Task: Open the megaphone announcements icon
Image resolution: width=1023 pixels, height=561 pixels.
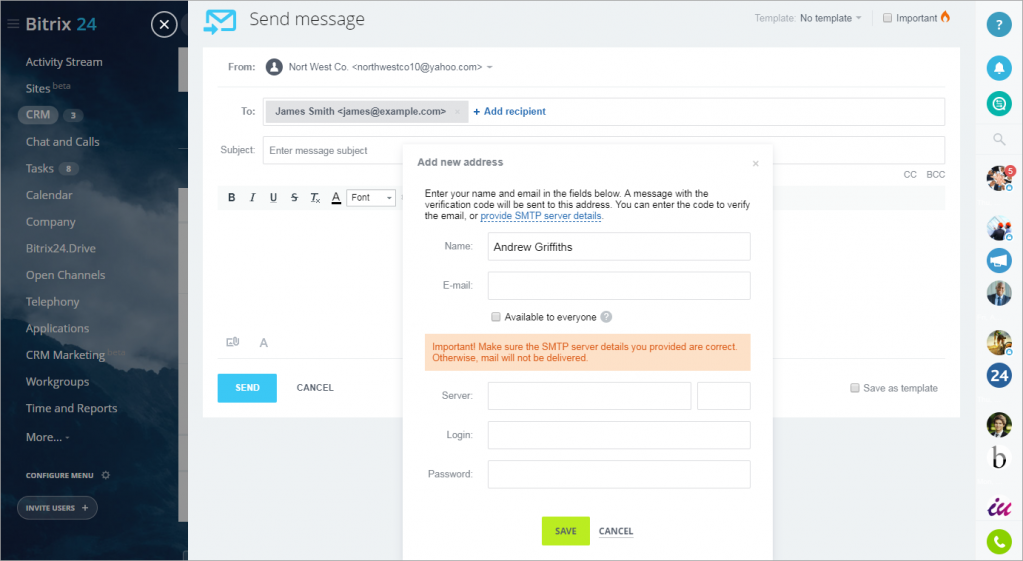Action: click(999, 261)
